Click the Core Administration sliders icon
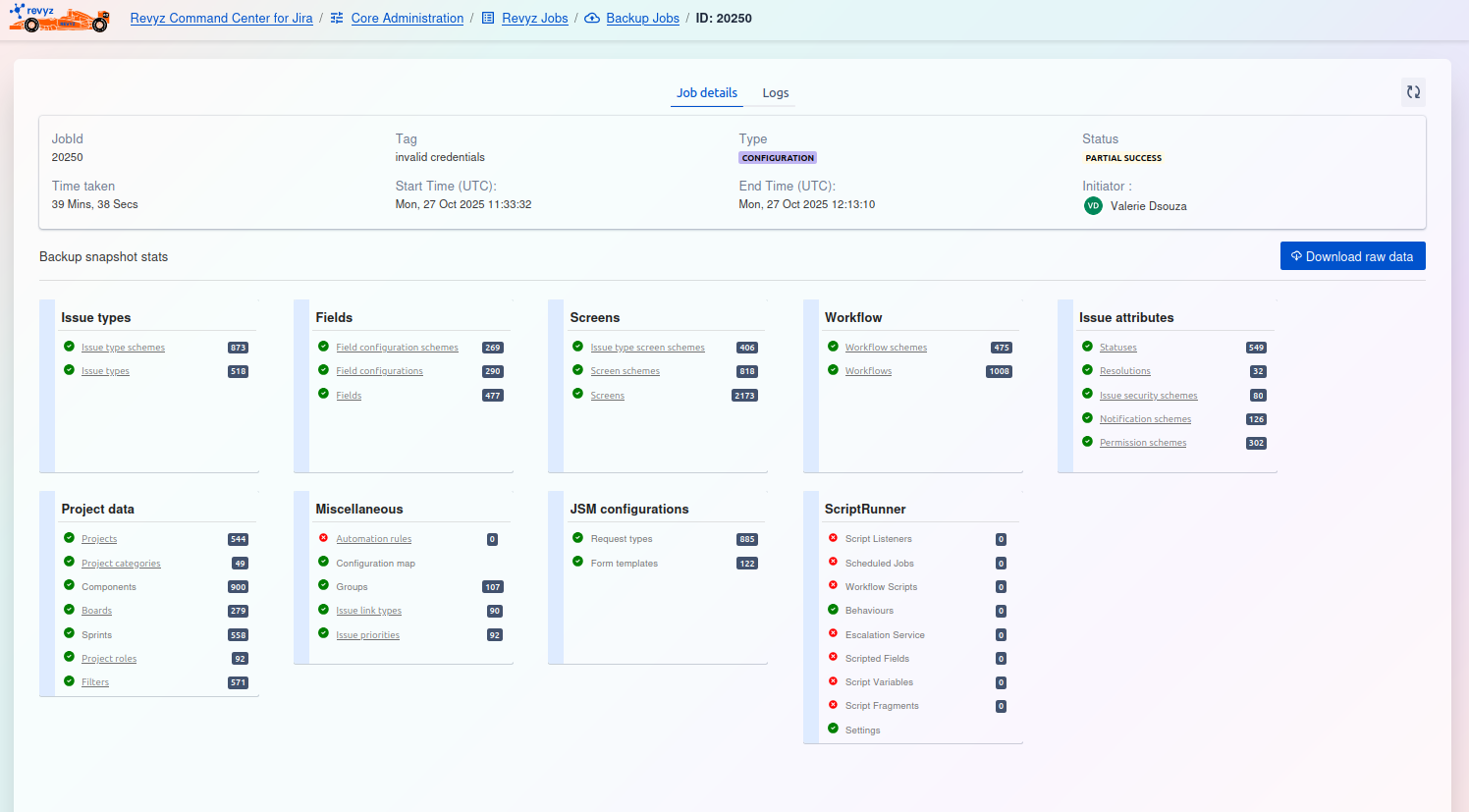The width and height of the screenshot is (1469, 812). [337, 19]
